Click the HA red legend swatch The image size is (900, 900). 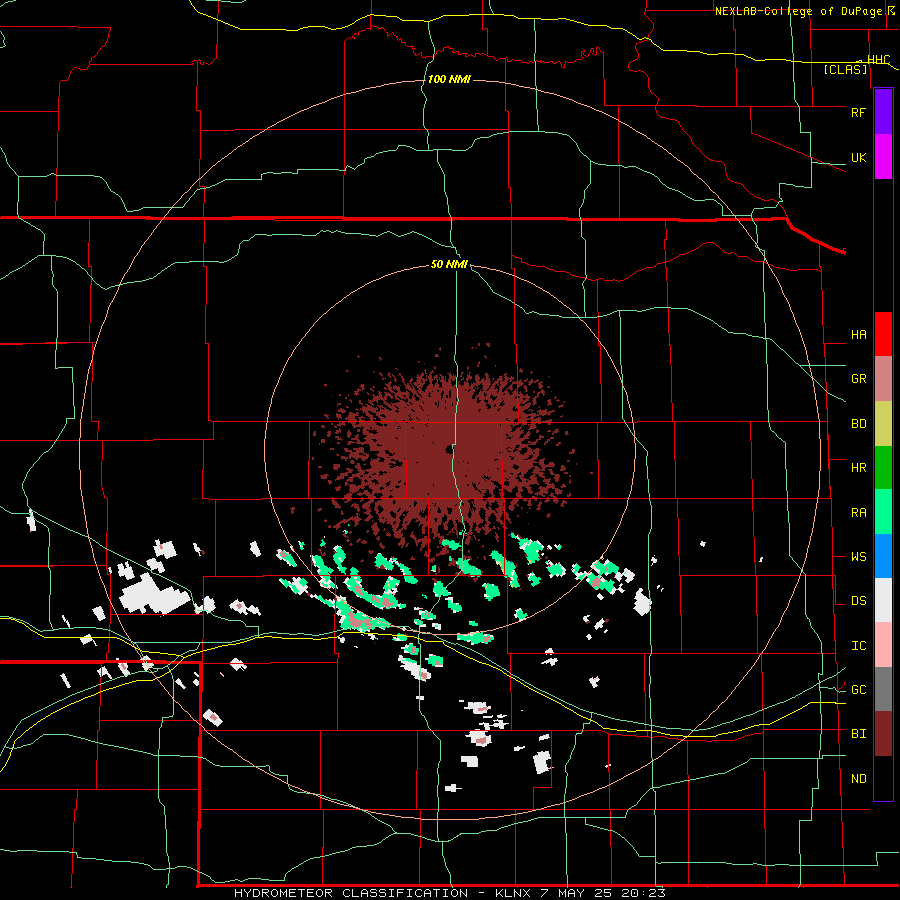click(883, 334)
